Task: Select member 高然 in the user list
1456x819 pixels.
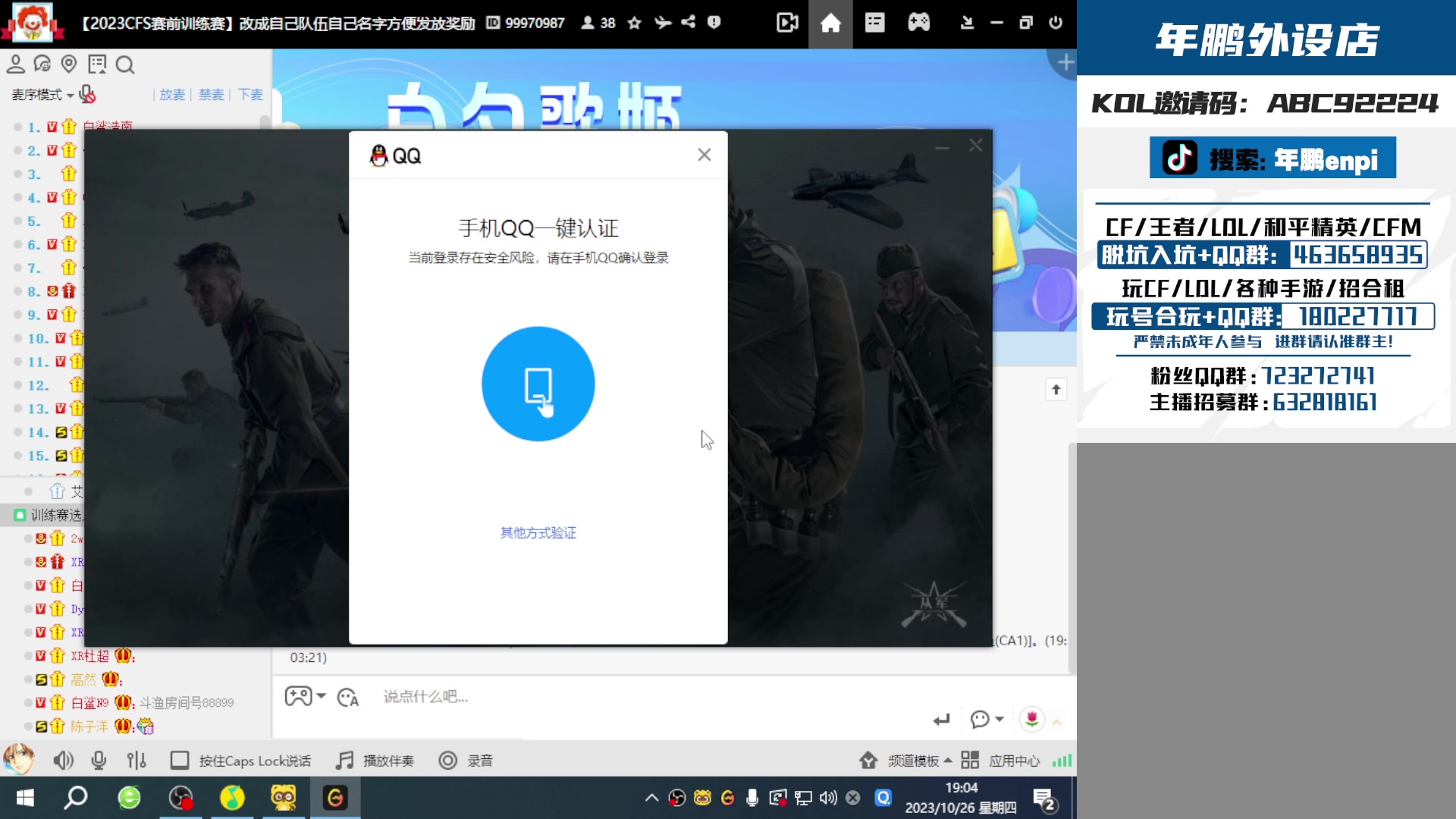Action: (x=84, y=679)
